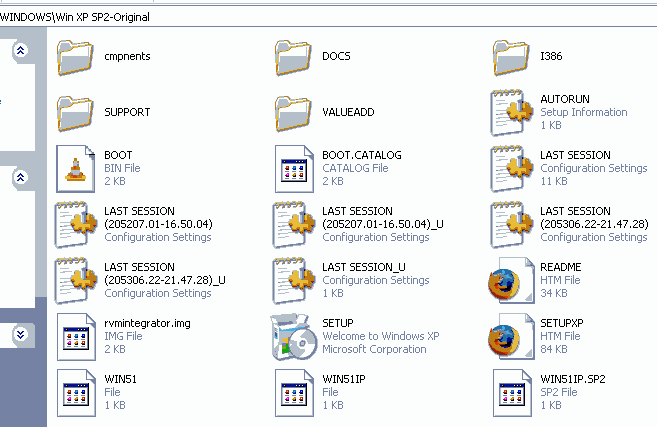The image size is (657, 427).
Task: Select the BOOT BIN file VLC icon
Action: (x=76, y=169)
